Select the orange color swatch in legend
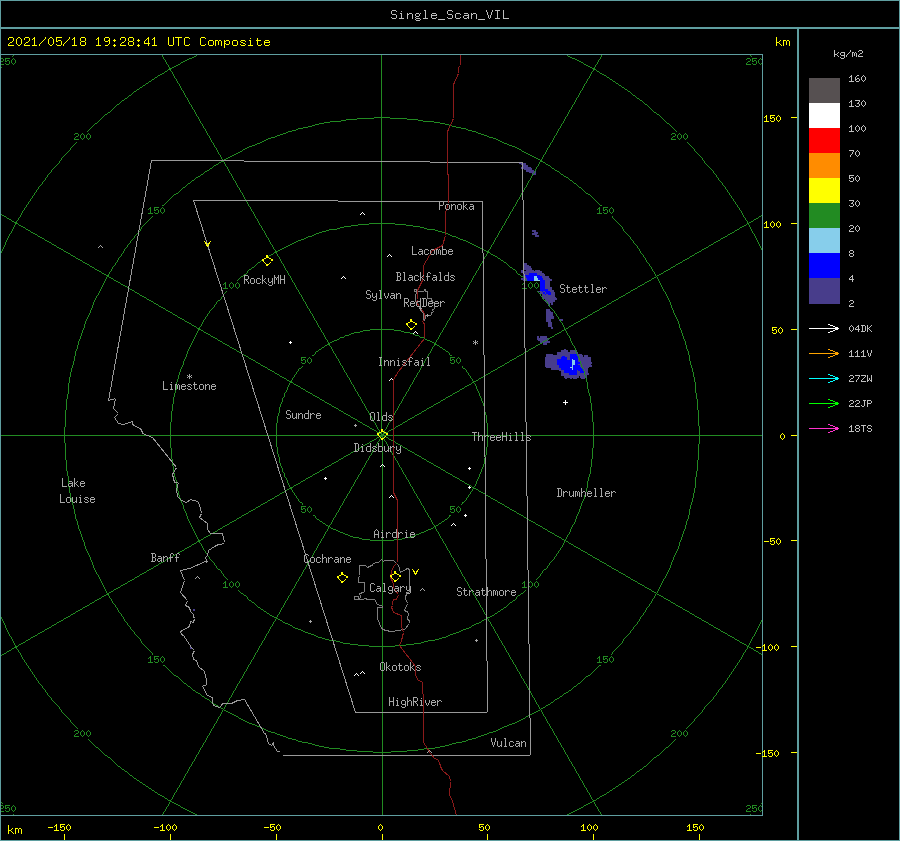Screen dimensions: 900x841 pyautogui.click(x=824, y=166)
